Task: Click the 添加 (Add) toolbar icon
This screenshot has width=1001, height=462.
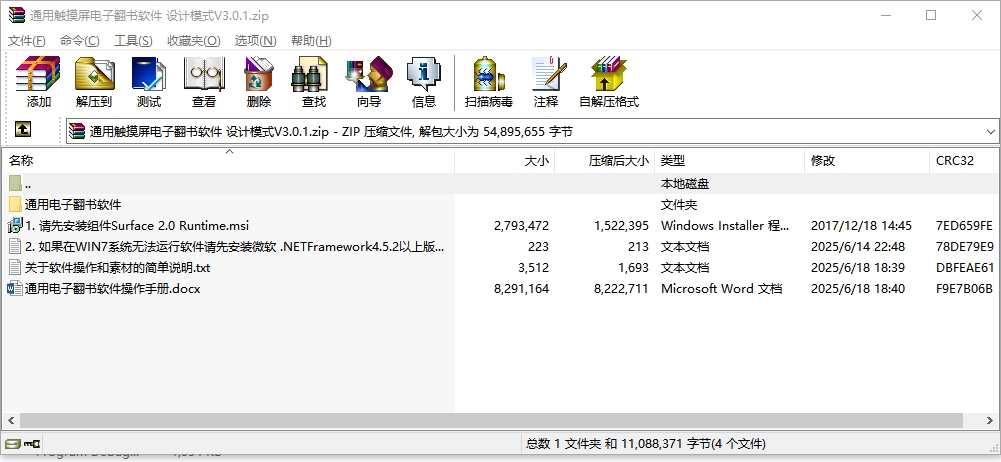Action: point(38,75)
